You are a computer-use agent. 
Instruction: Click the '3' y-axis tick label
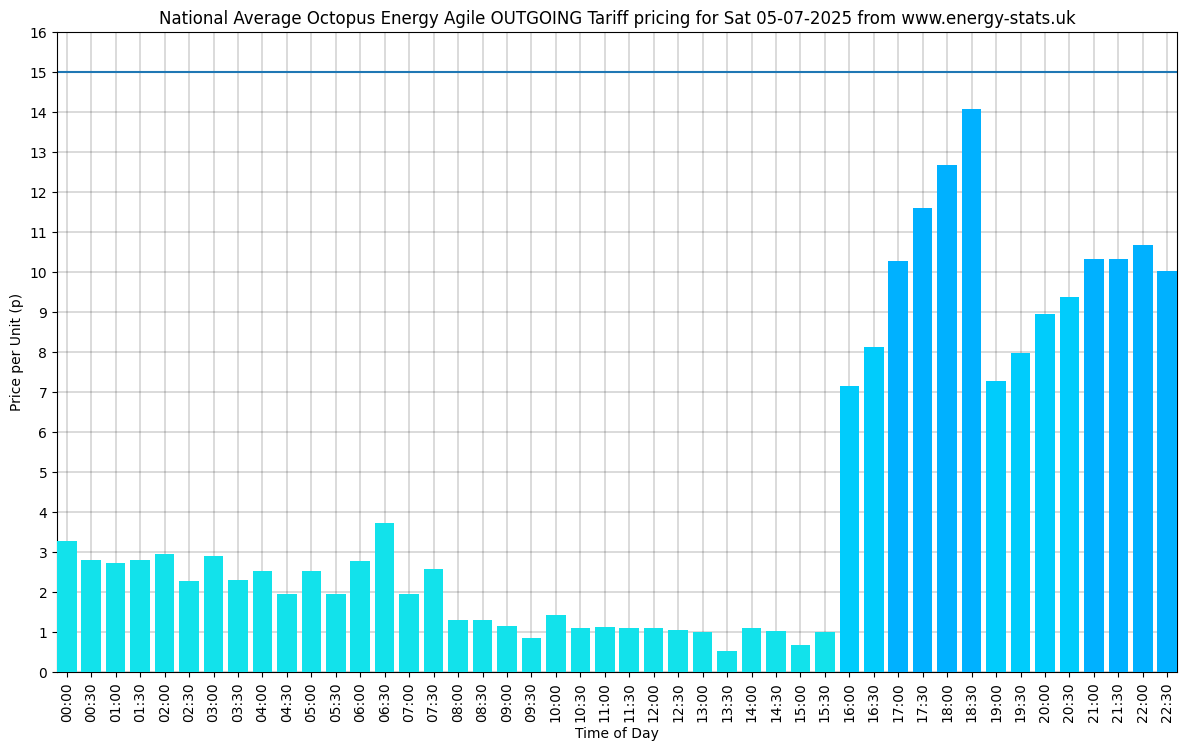point(42,553)
